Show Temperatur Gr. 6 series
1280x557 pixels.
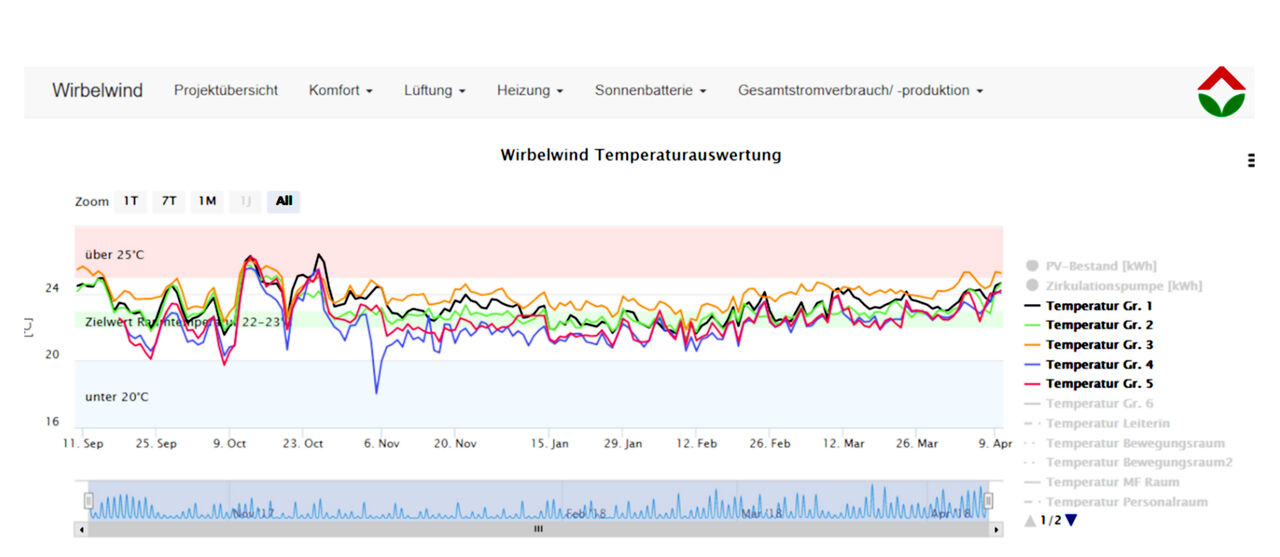coord(1098,403)
